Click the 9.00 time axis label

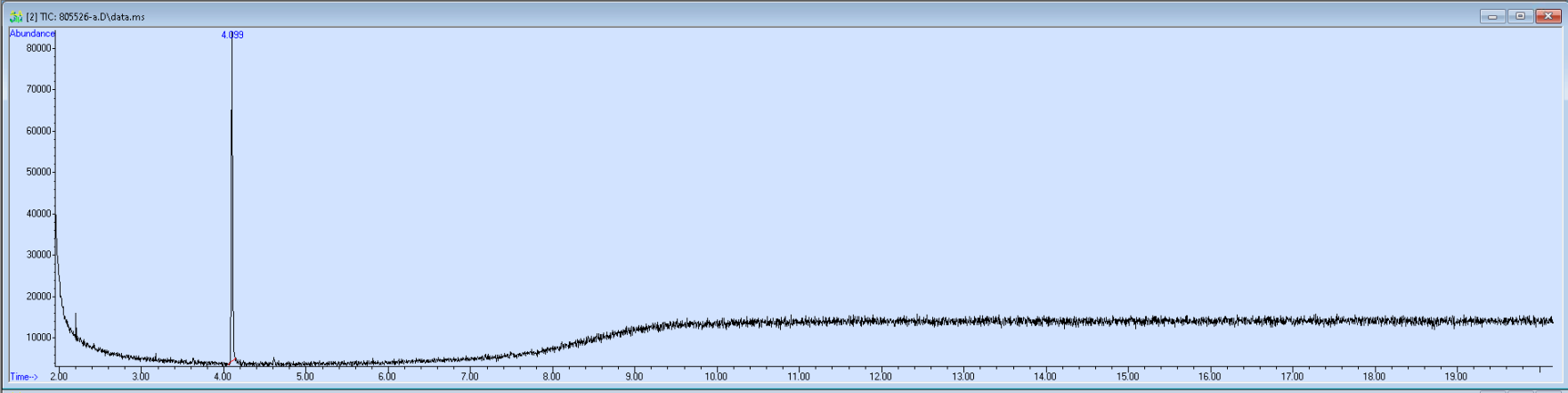coord(634,377)
